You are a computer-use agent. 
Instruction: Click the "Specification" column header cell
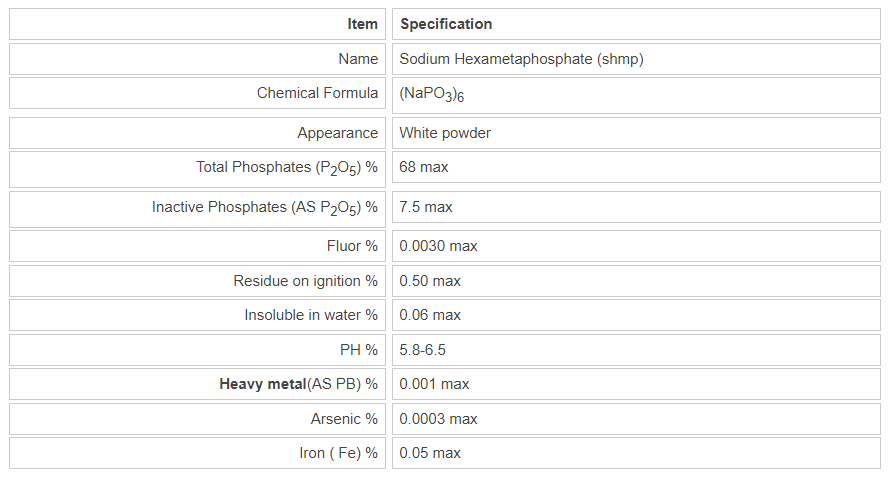pyautogui.click(x=446, y=24)
